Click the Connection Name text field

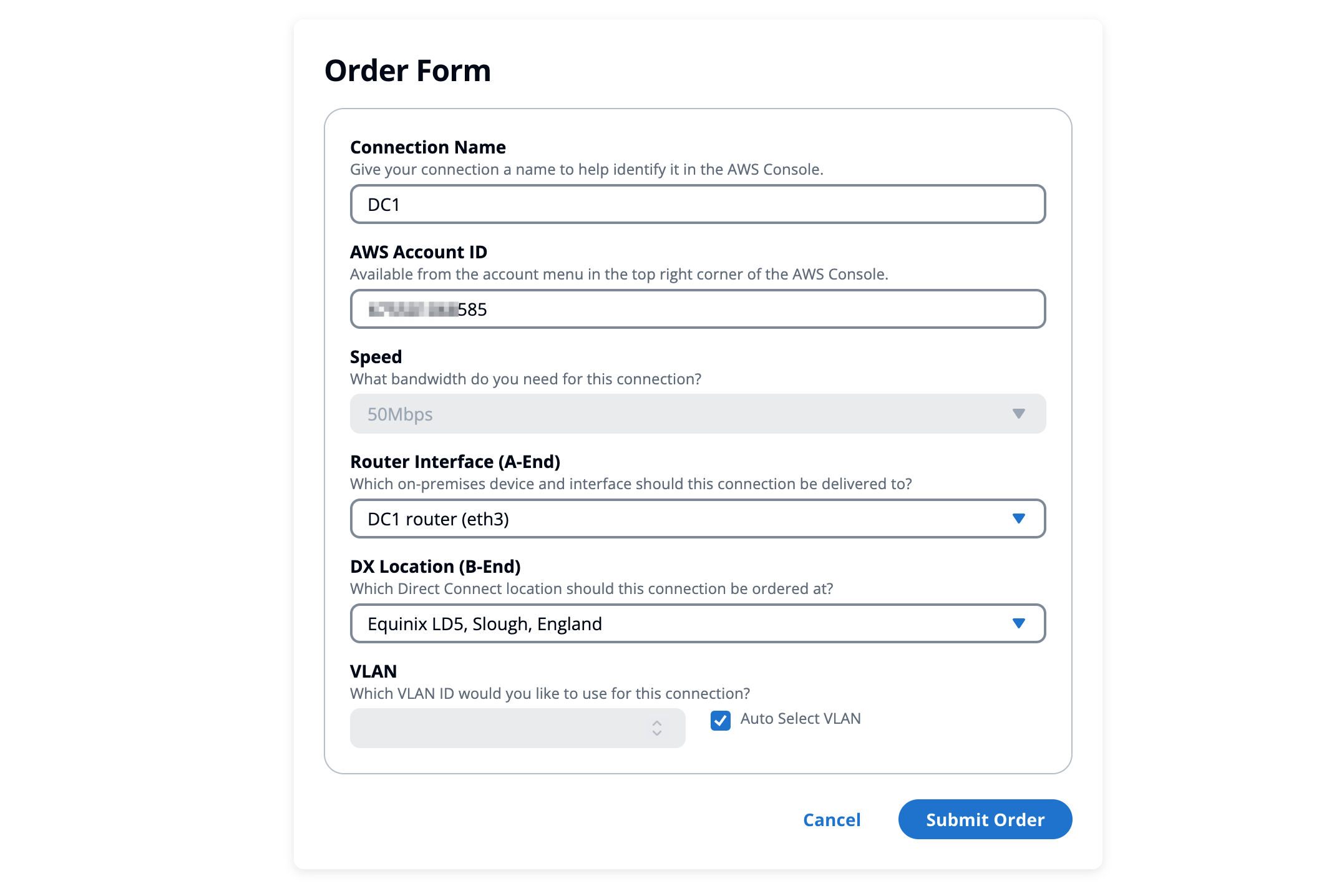697,205
